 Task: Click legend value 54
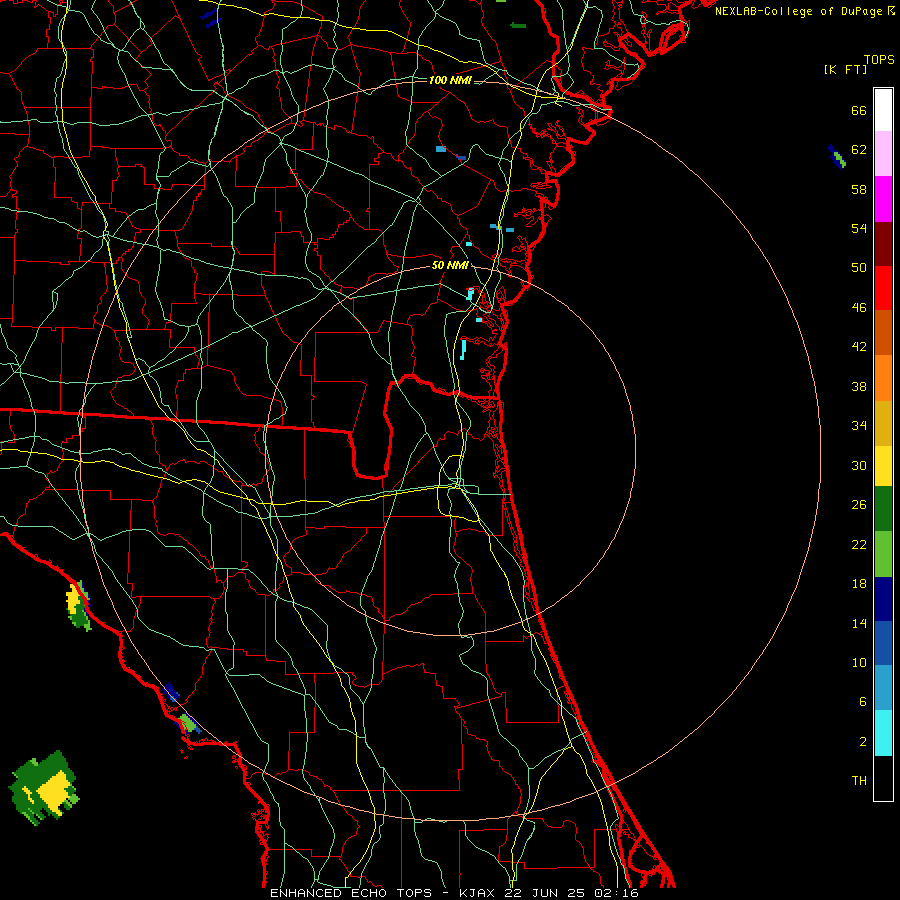tap(859, 228)
